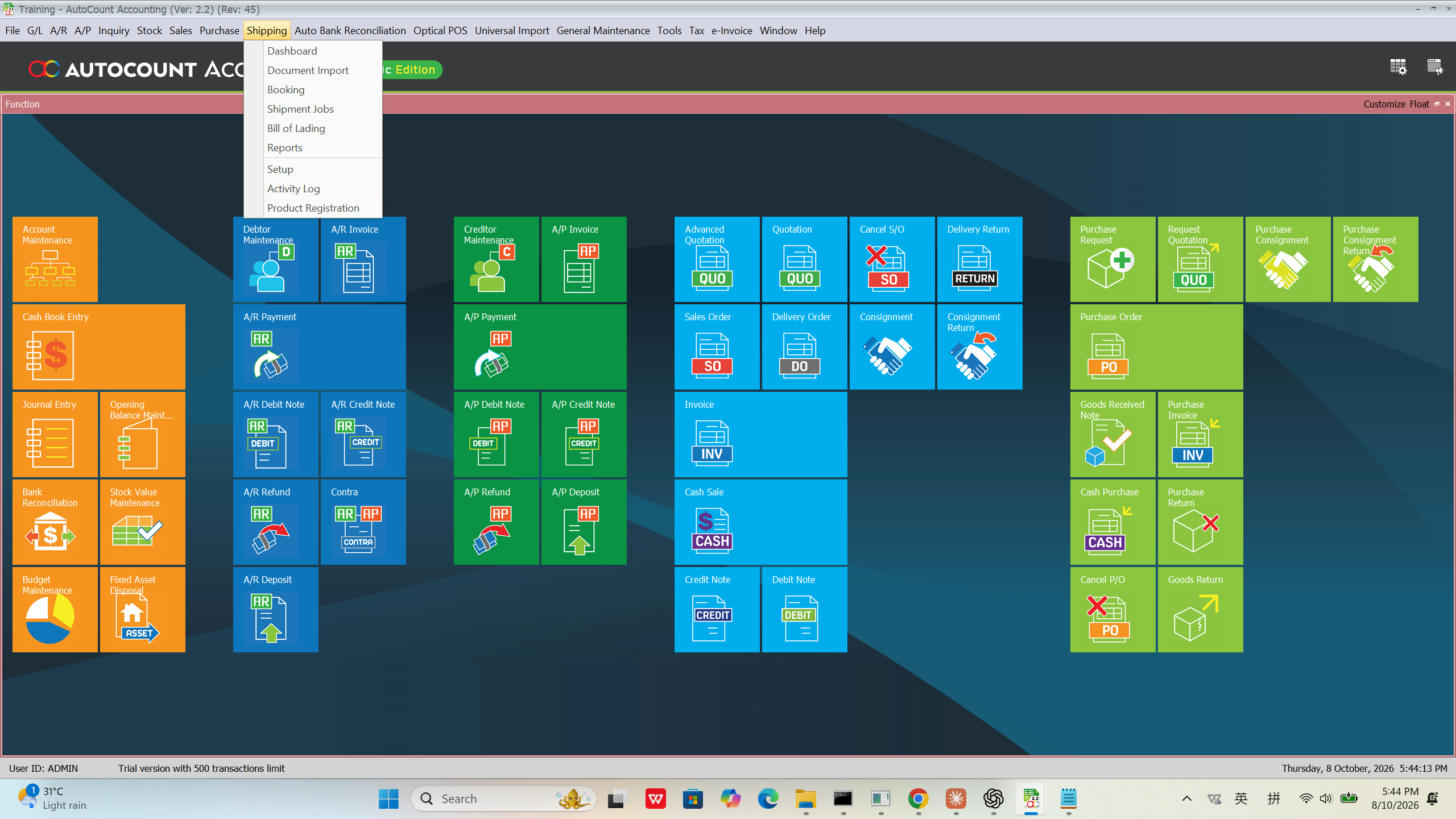The image size is (1456, 819).
Task: Open the Credit Note tile
Action: [x=717, y=609]
